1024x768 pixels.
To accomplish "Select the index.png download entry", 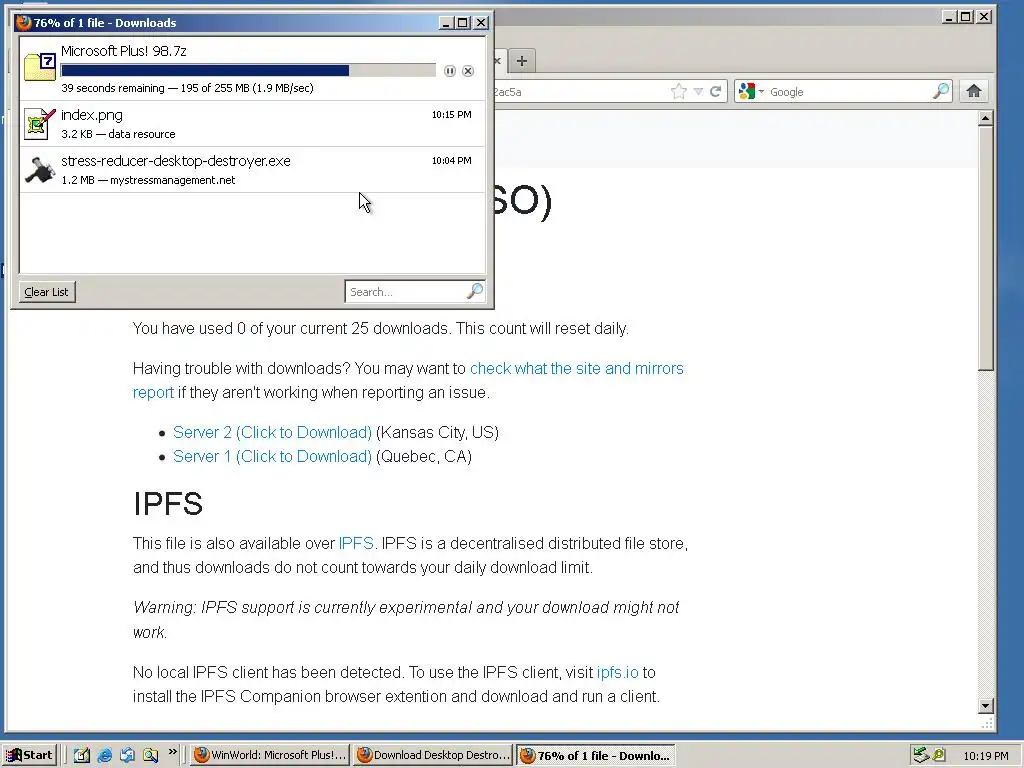I will point(253,123).
